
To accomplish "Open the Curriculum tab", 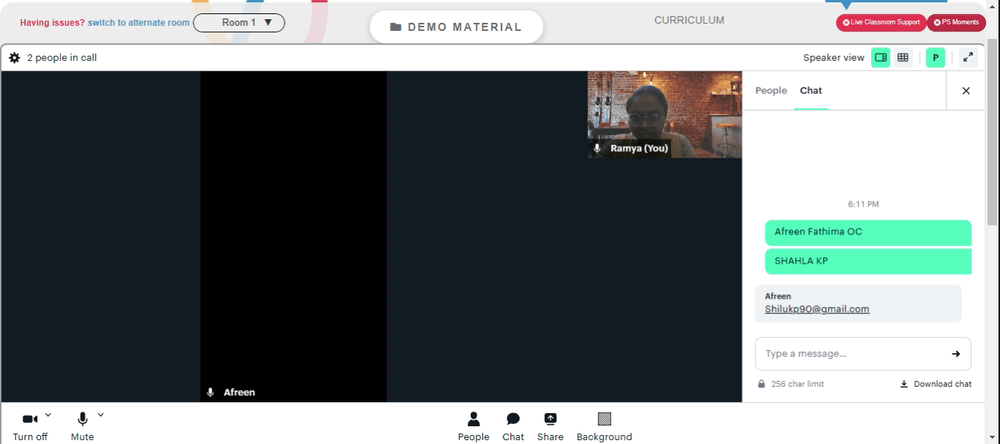I will (x=689, y=20).
